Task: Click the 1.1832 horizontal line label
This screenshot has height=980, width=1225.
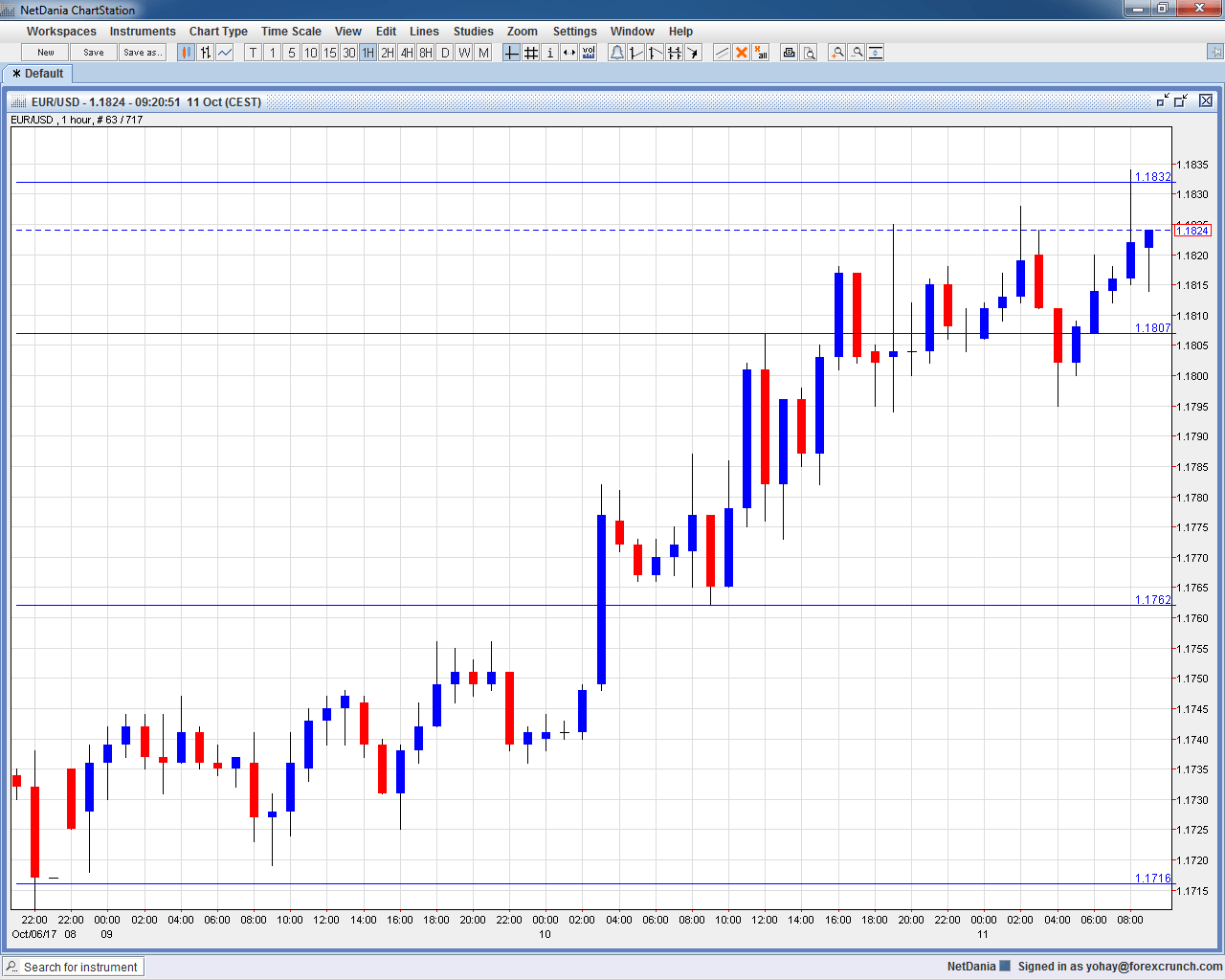Action: [1152, 177]
